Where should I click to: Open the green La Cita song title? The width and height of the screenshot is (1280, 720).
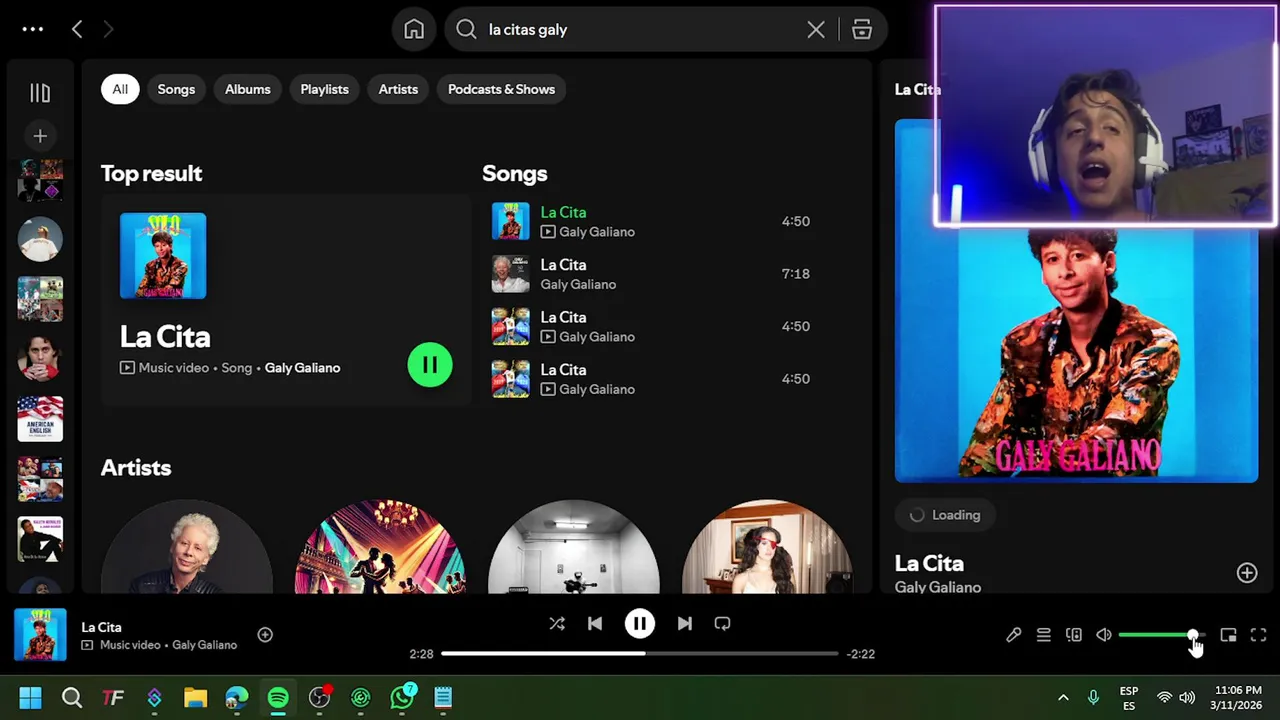click(563, 212)
